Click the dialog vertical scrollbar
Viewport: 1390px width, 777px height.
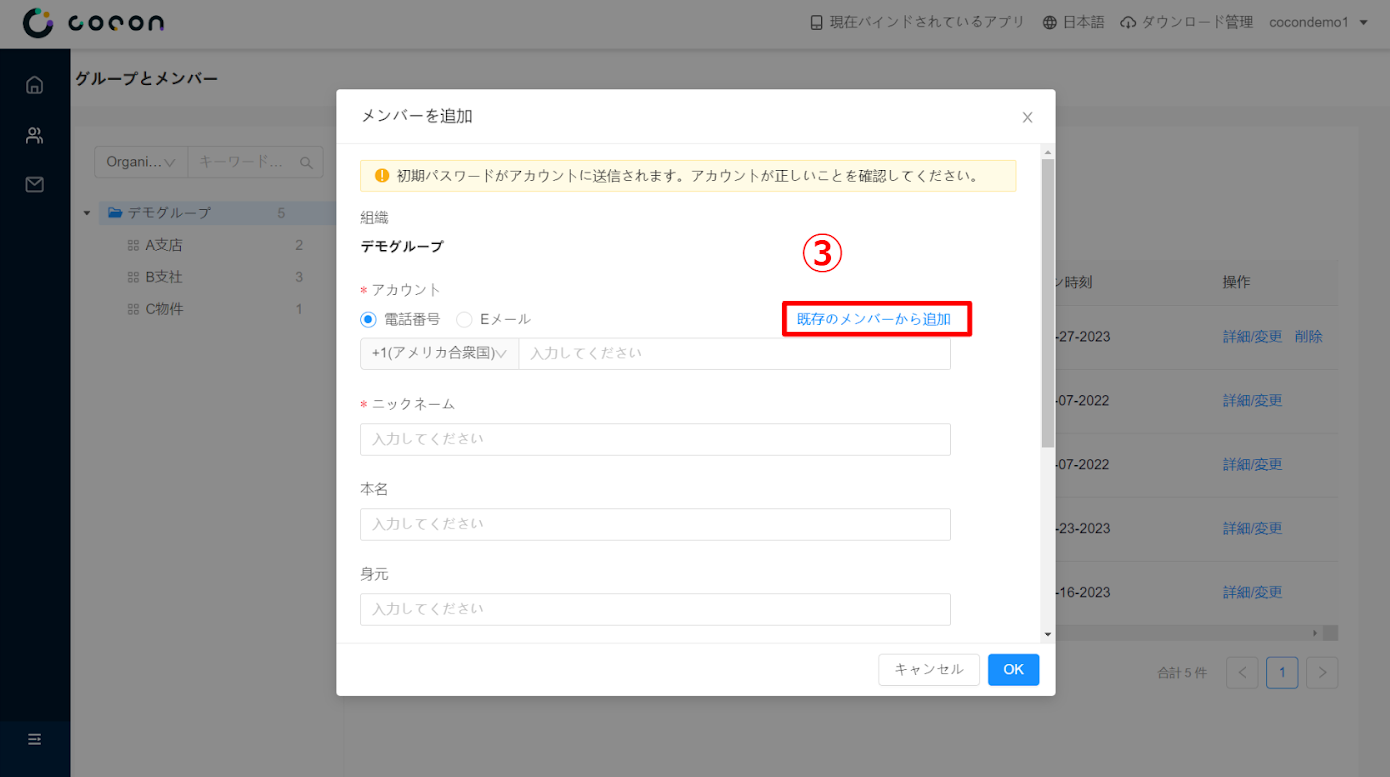1047,302
